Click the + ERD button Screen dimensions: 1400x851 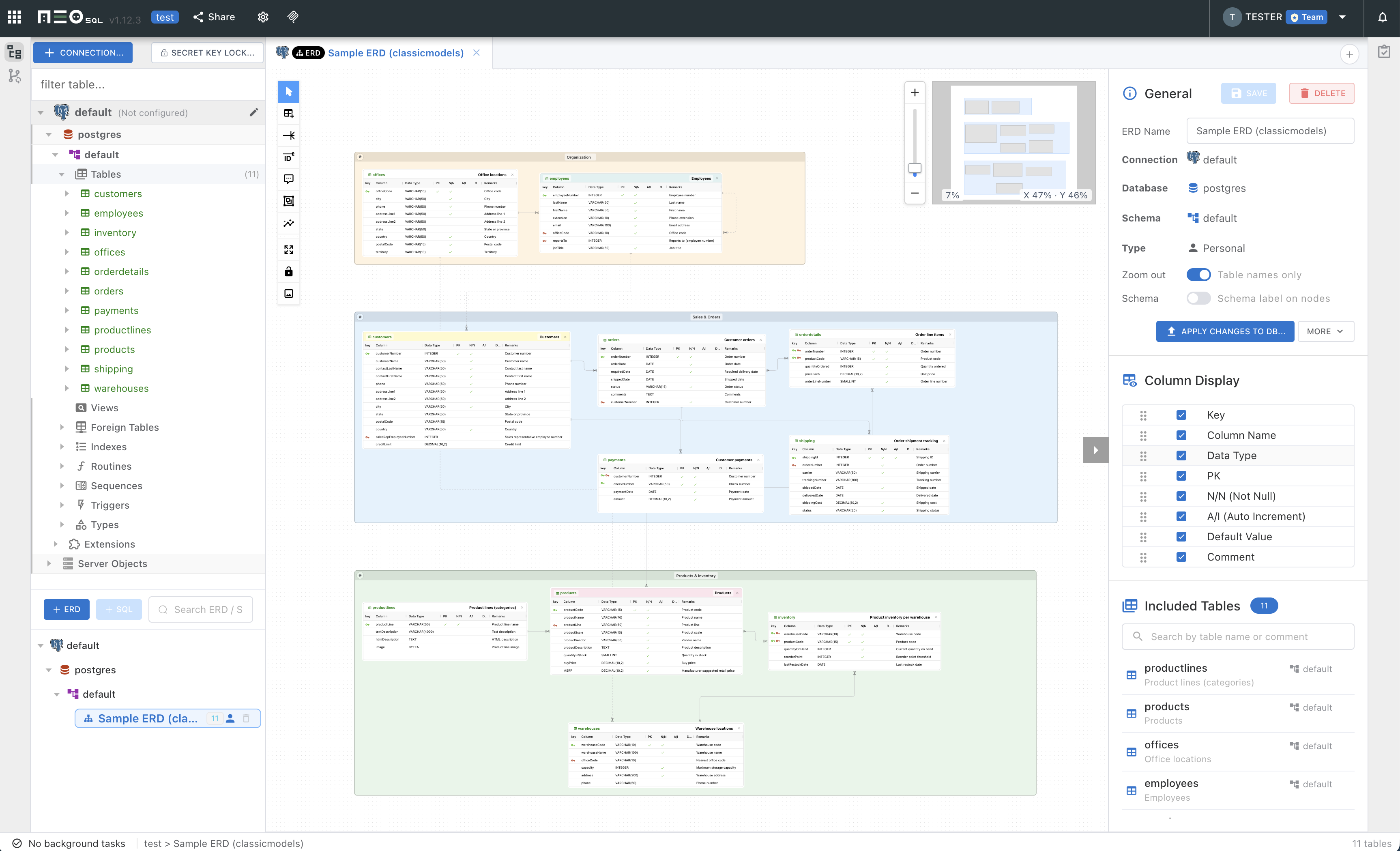point(67,610)
